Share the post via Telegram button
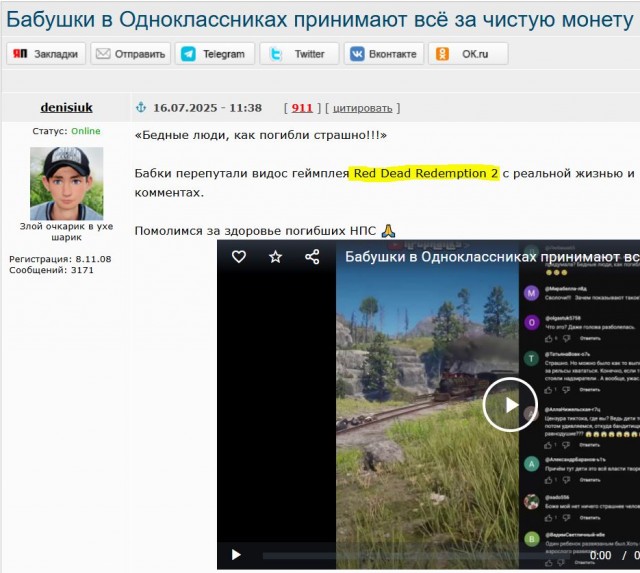The width and height of the screenshot is (640, 573). (215, 54)
